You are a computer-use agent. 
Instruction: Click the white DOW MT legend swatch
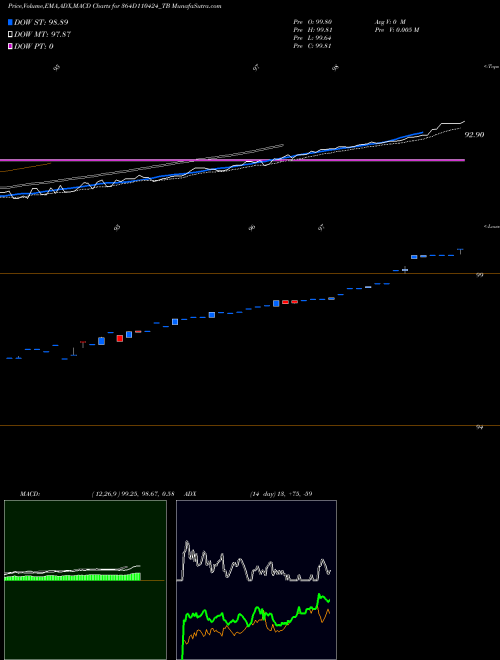[10, 35]
